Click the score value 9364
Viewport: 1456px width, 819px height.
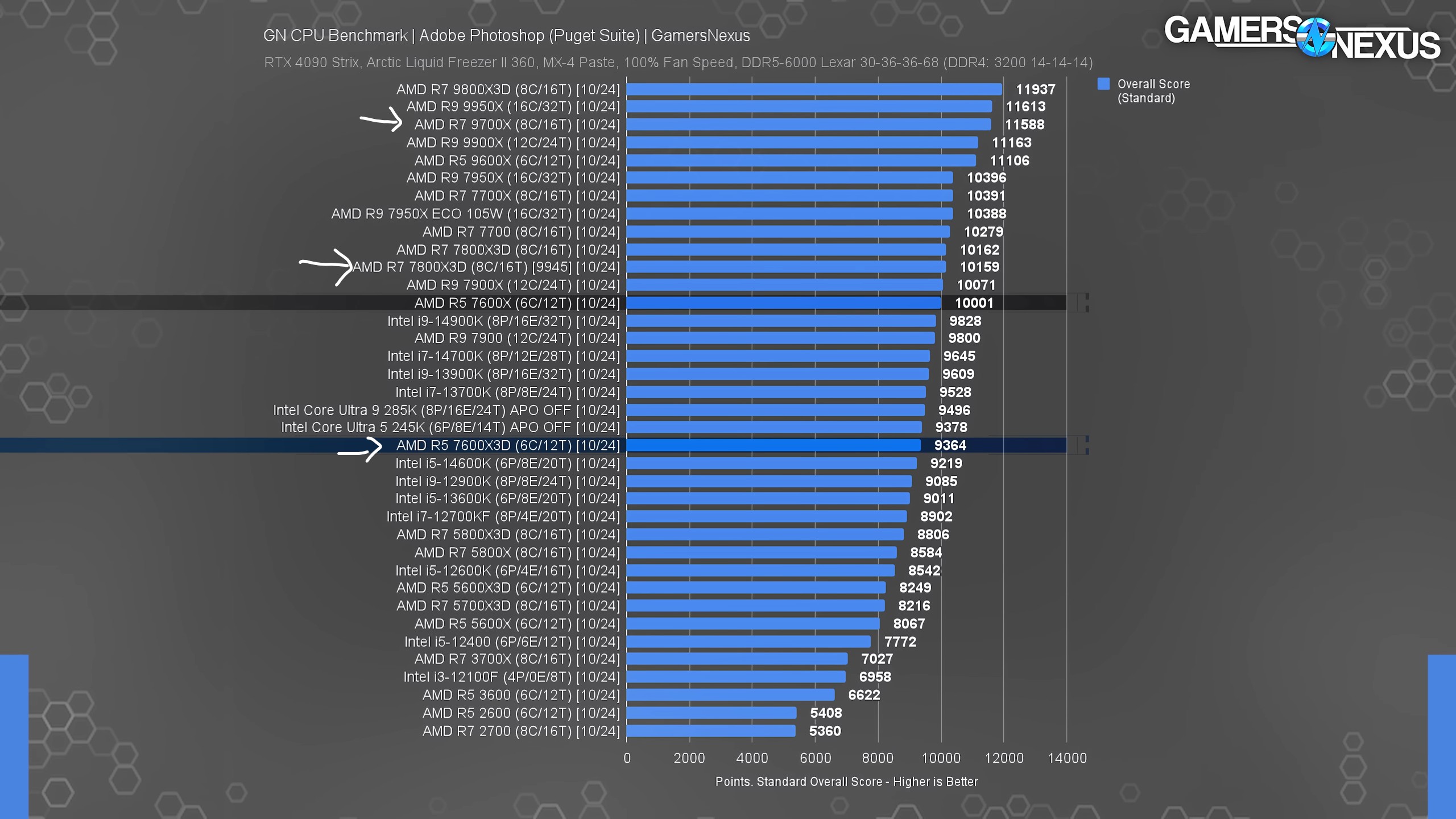click(x=950, y=445)
